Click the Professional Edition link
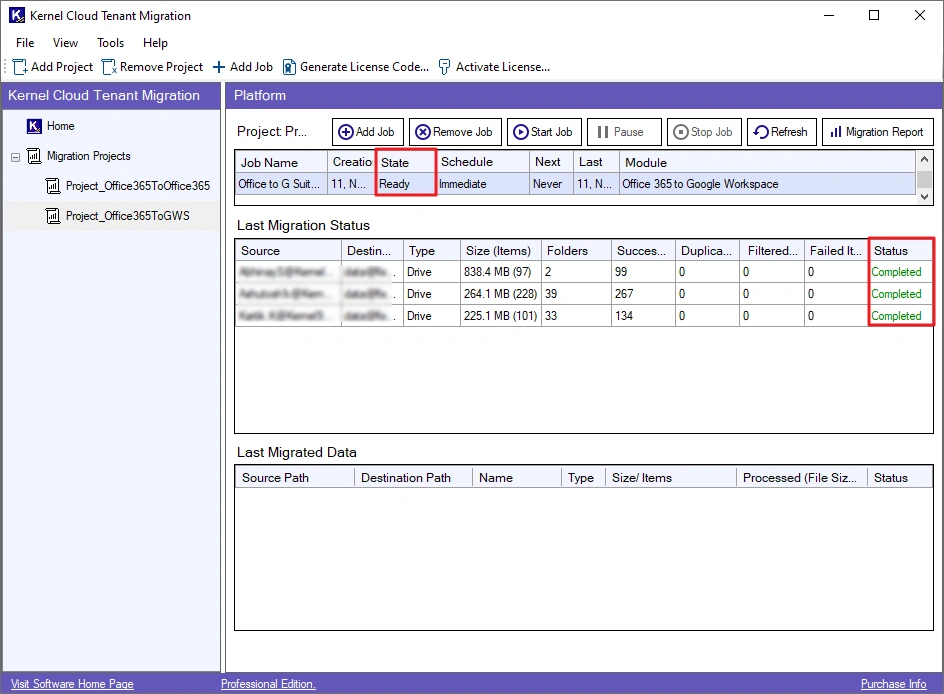The image size is (944, 694). [x=268, y=684]
